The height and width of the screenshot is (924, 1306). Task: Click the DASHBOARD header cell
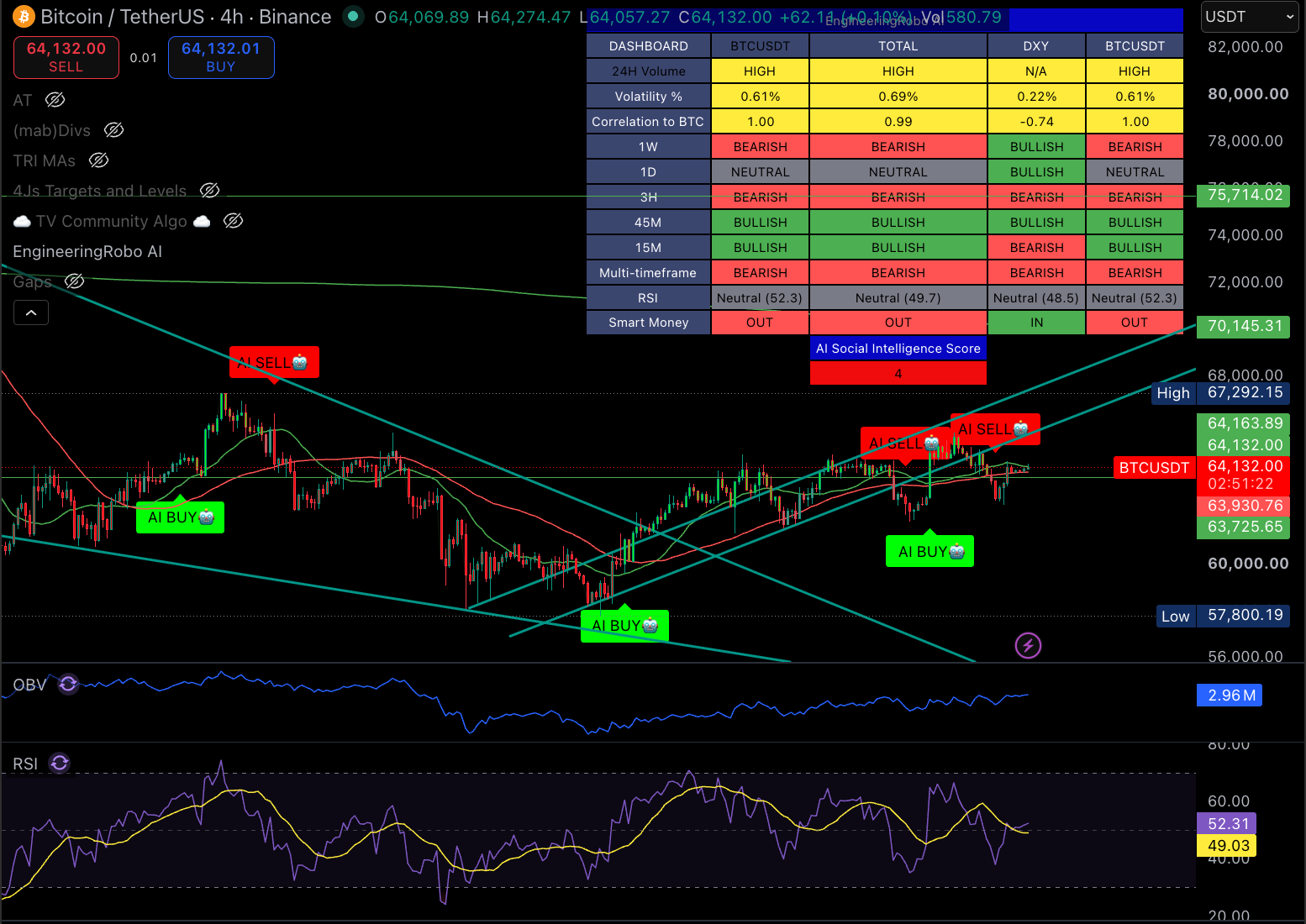(x=649, y=46)
